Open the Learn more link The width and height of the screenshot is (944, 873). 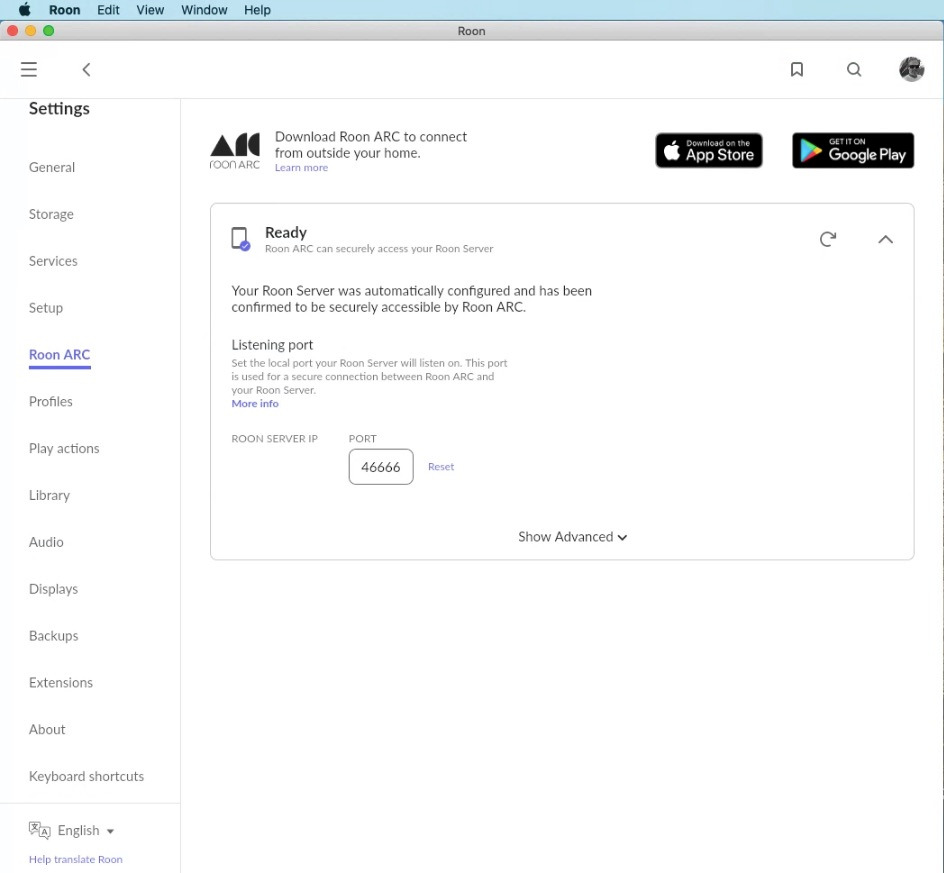[301, 168]
